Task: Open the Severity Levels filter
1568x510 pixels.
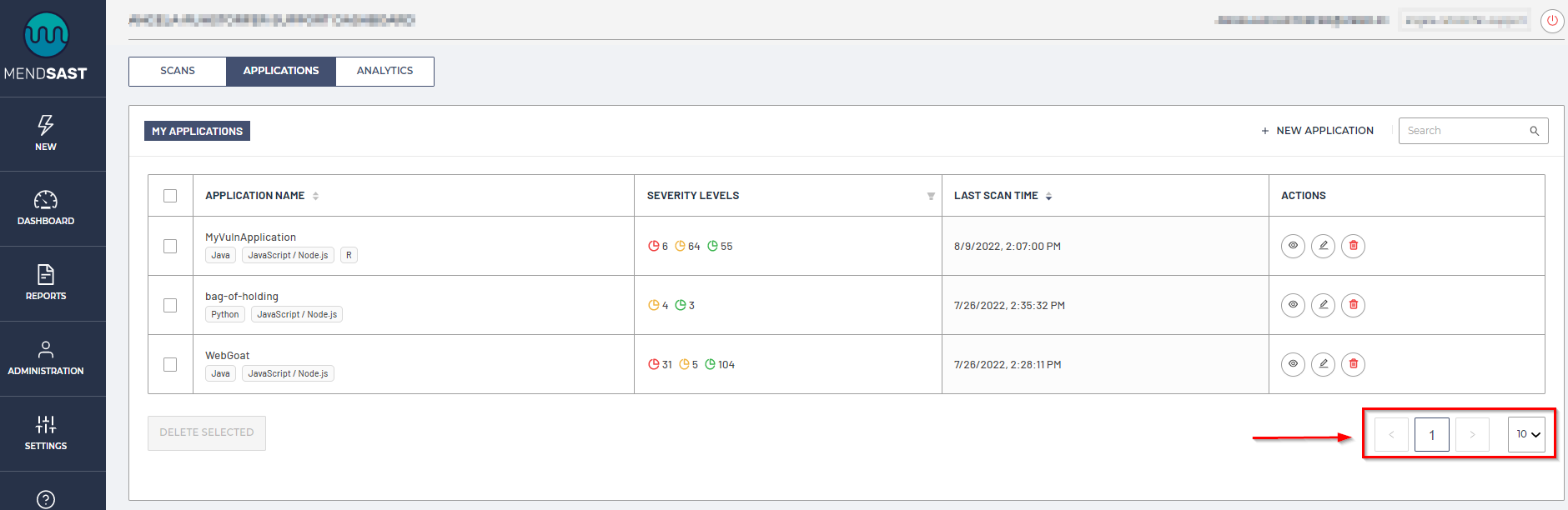Action: 931,196
